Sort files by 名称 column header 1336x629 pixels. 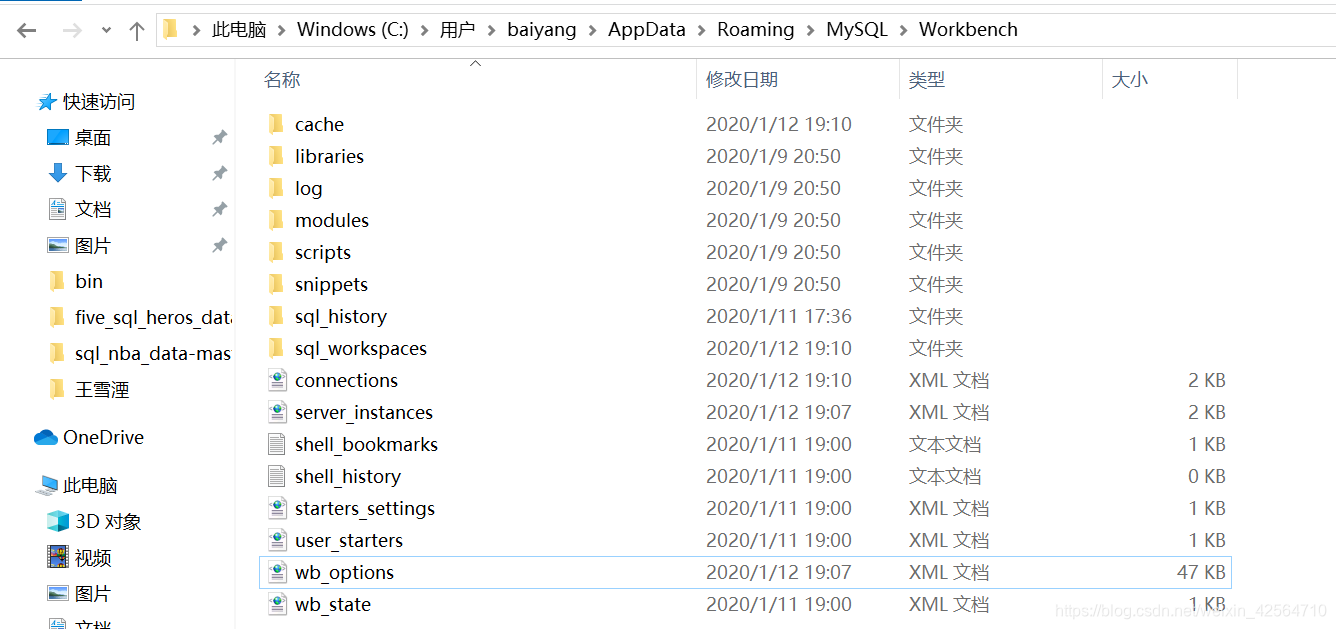tap(282, 80)
